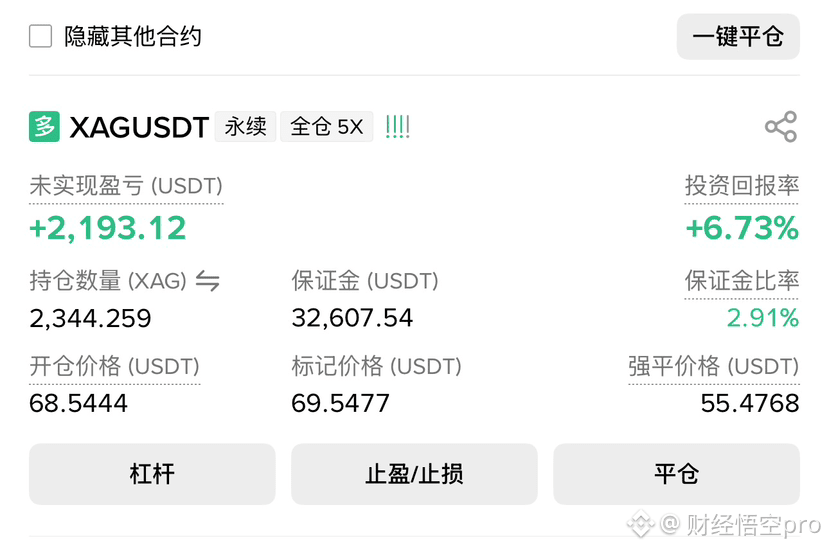The width and height of the screenshot is (829, 550).
Task: Enable the hide other contracts checkbox
Action: point(41,37)
